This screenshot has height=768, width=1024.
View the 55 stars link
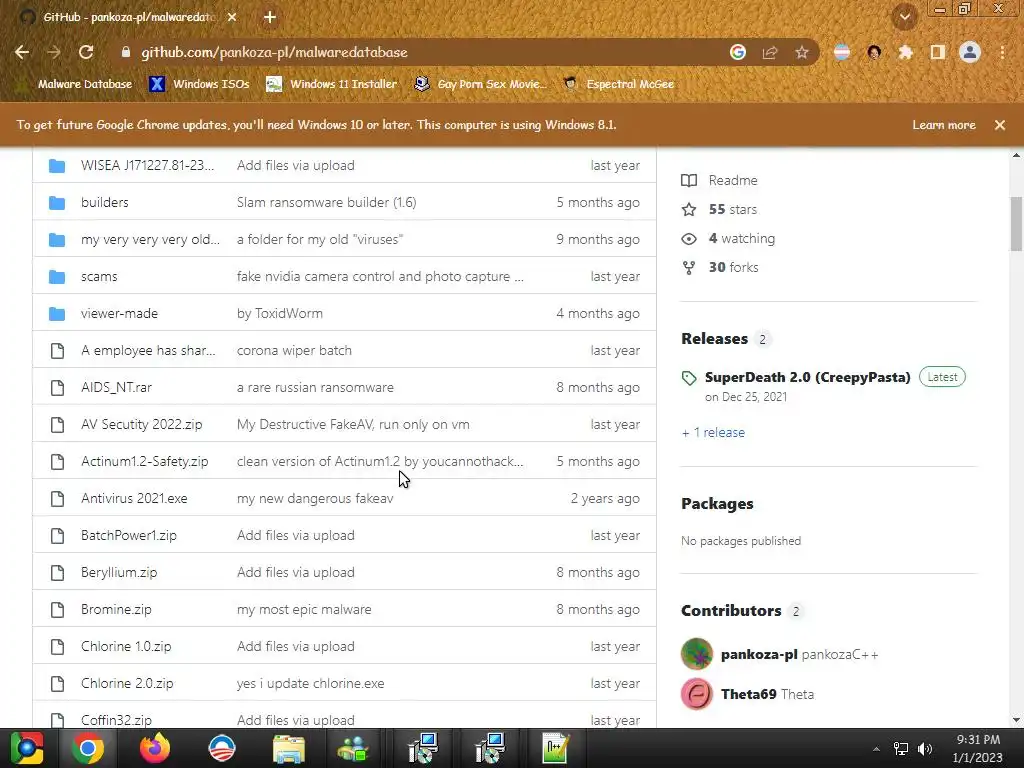pyautogui.click(x=719, y=210)
